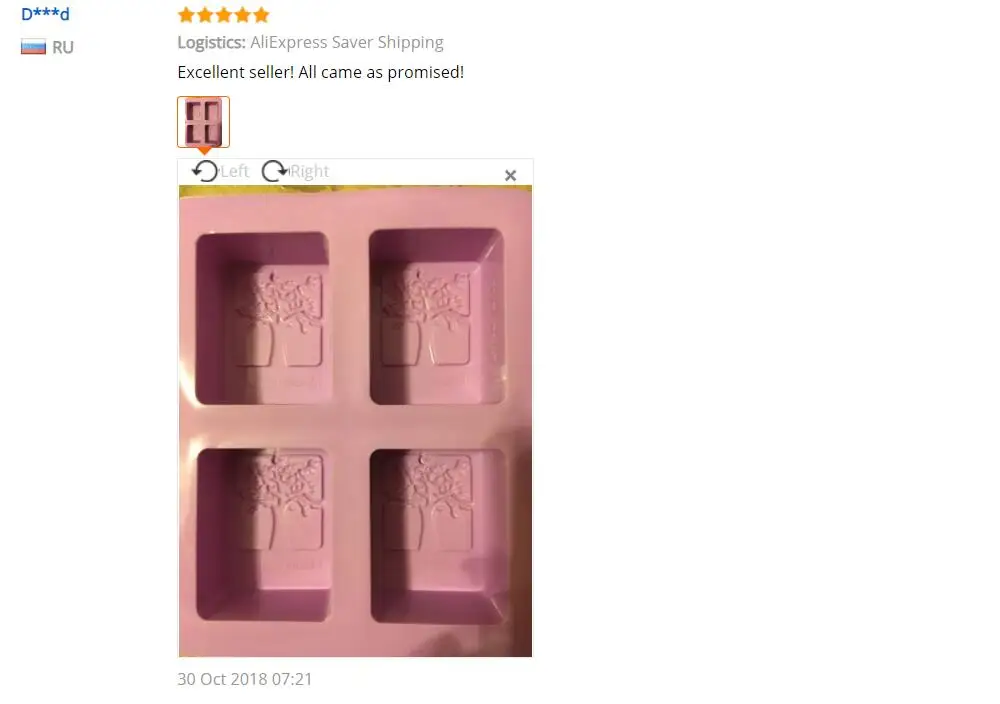Click 'AliExpress Saver Shipping' text

[347, 43]
